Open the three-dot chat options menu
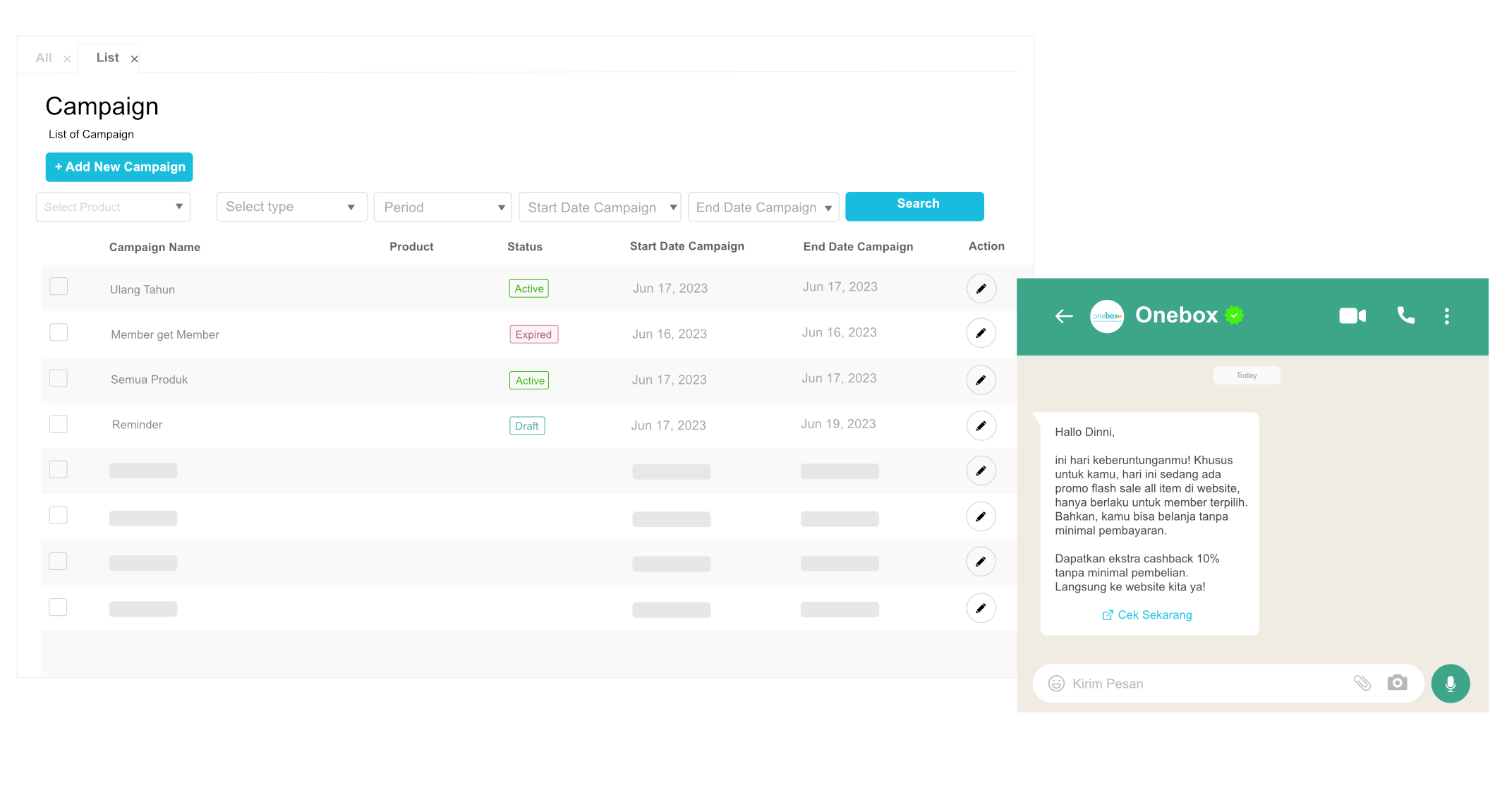 (1446, 316)
